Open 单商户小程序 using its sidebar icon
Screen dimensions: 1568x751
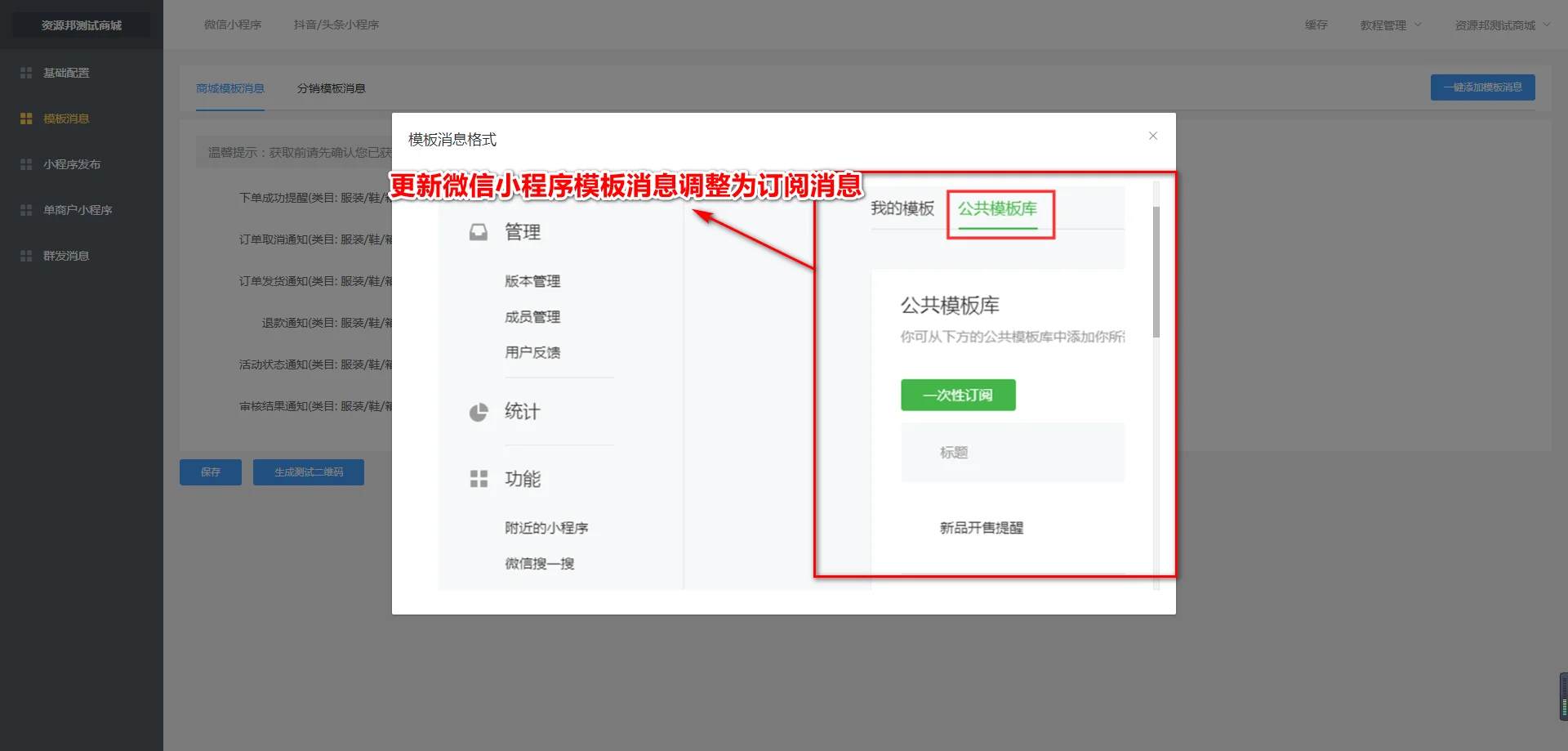26,210
